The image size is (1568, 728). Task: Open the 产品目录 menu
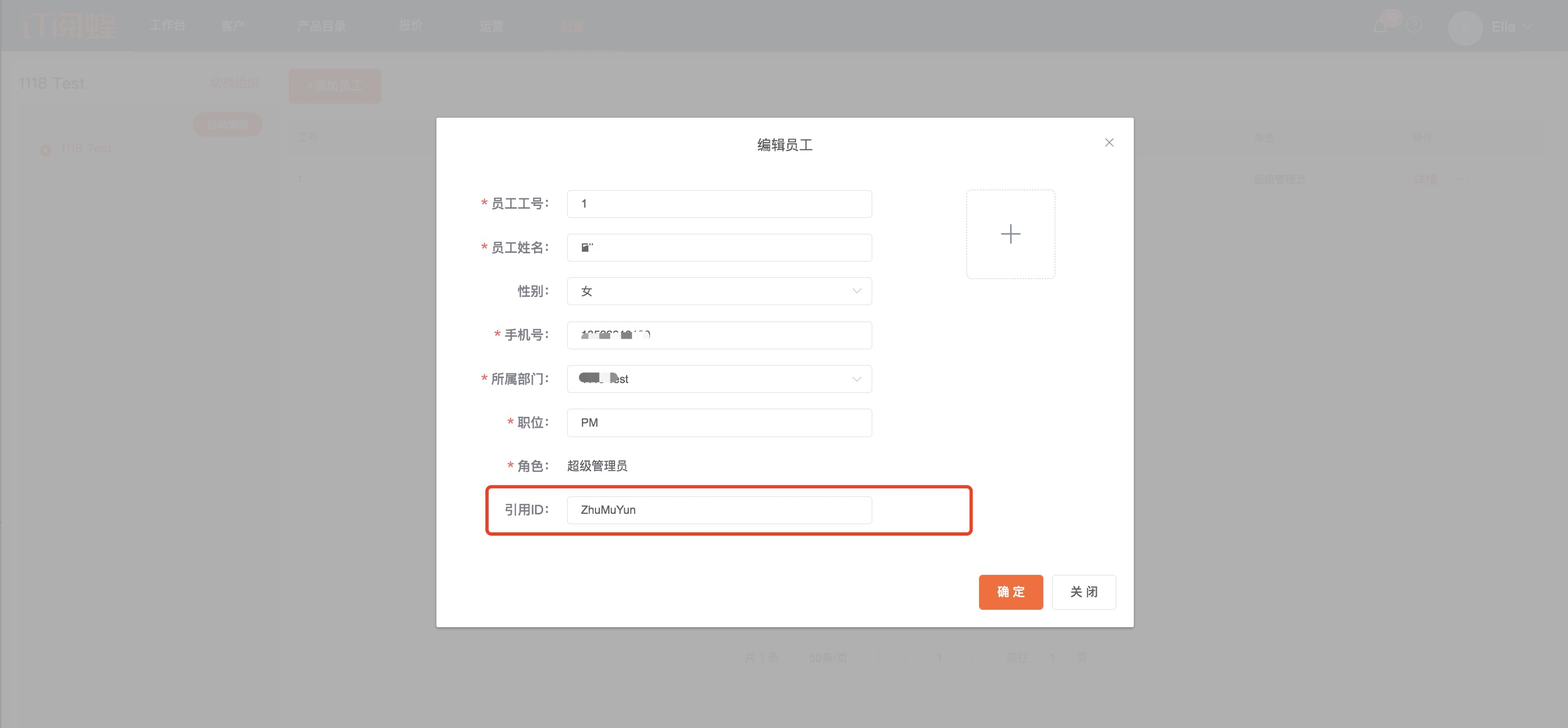(321, 26)
